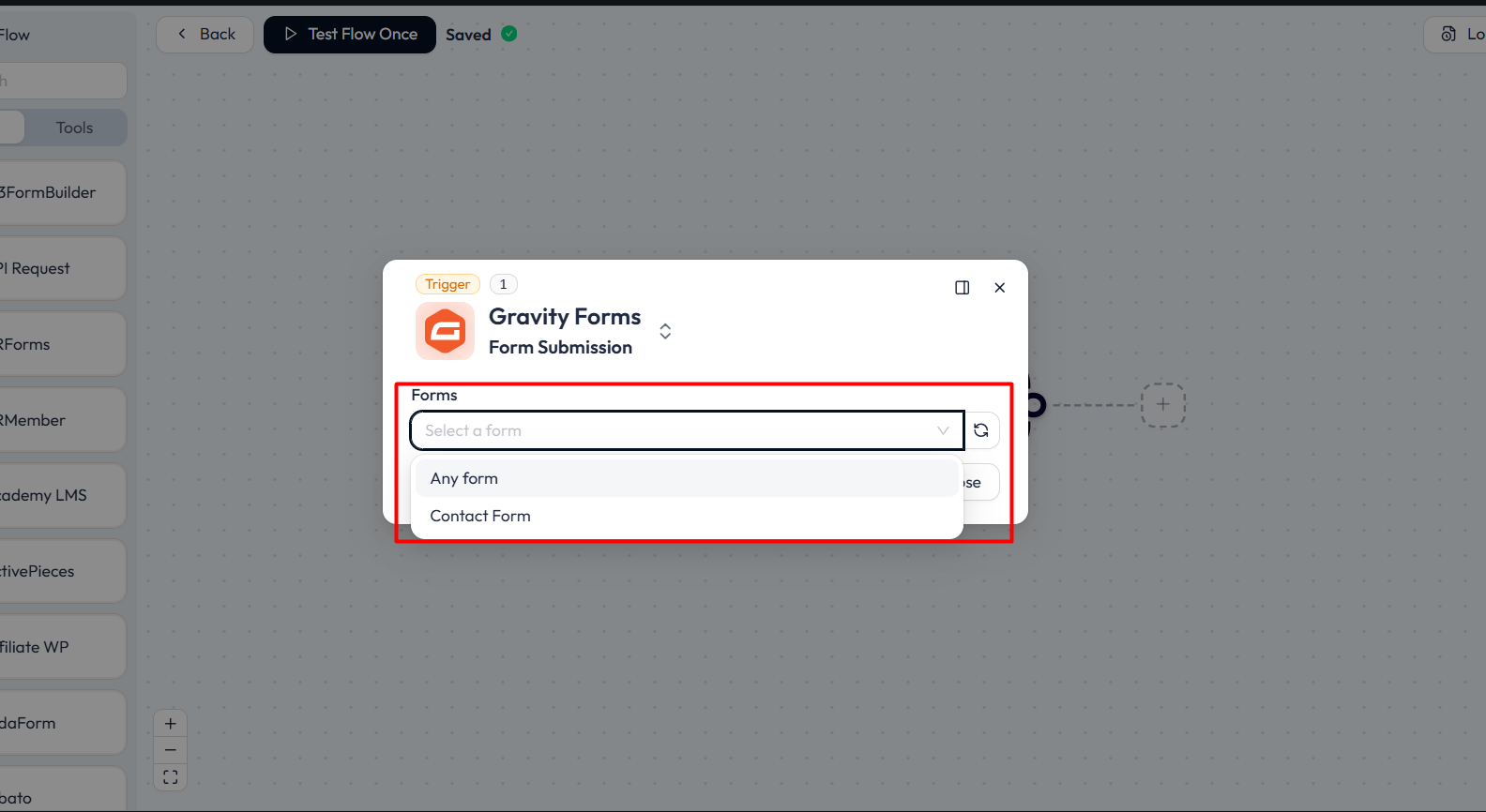
Task: Click the Gravity Forms title
Action: click(565, 317)
